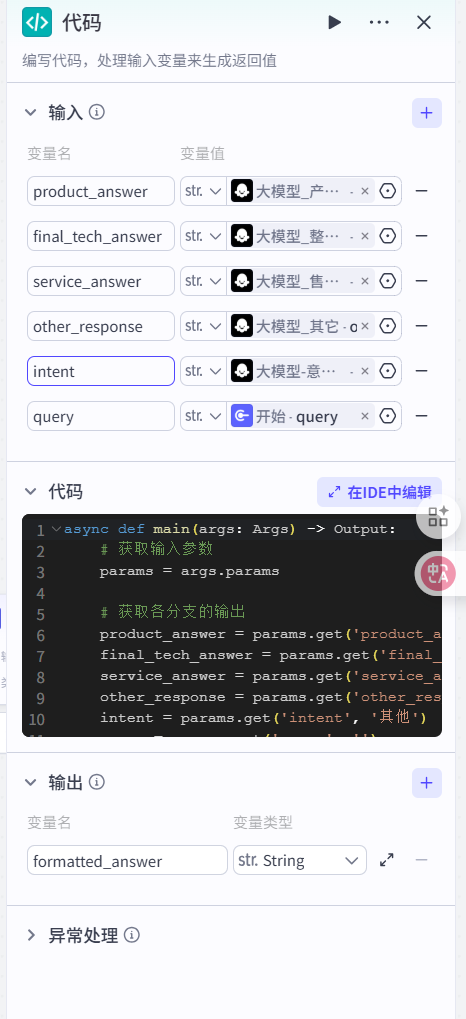Open the str. String type dropdown

300,860
